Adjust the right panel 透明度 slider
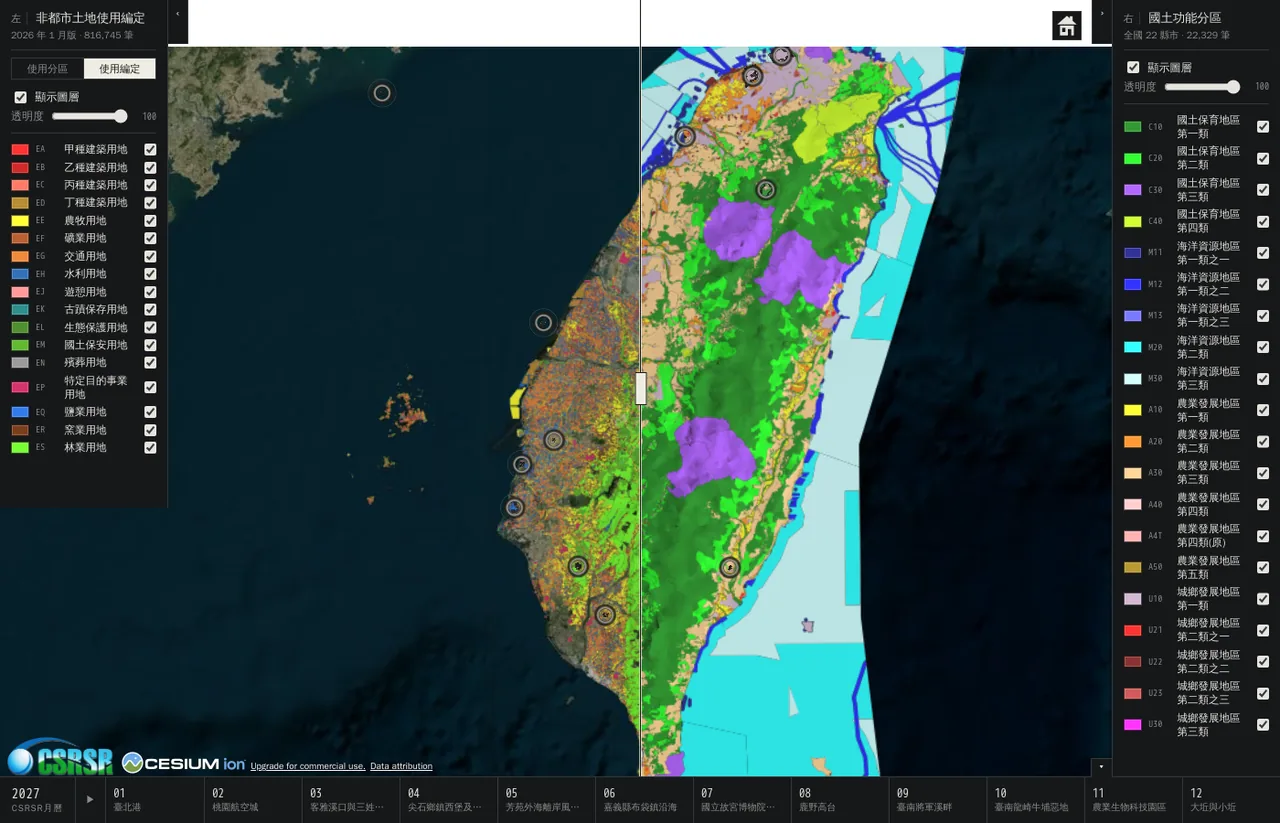The image size is (1280, 823). [x=1202, y=87]
